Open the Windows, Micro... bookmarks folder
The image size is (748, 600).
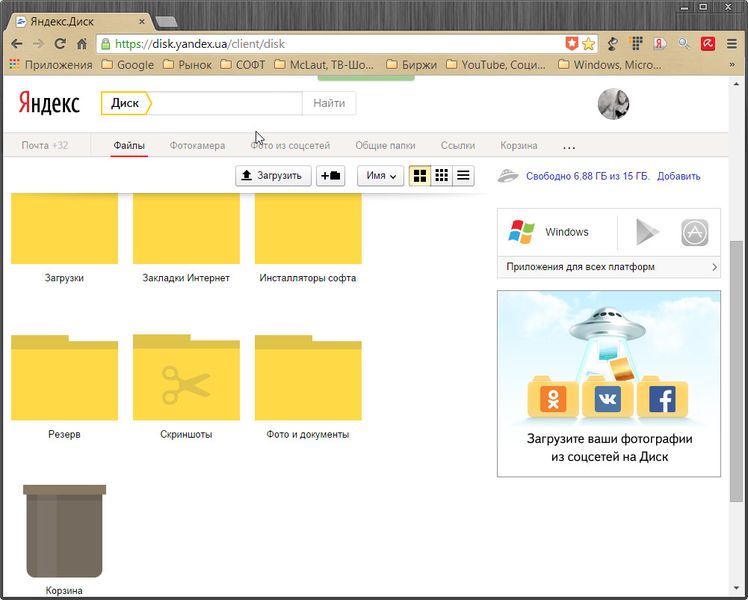[610, 64]
